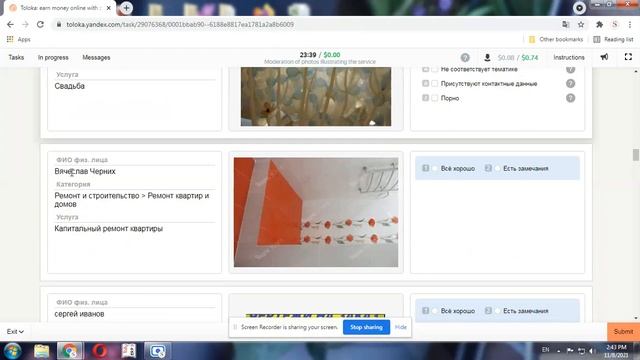
Task: Click the service text 'Капитальный ремонт квартиры'
Action: pos(109,229)
